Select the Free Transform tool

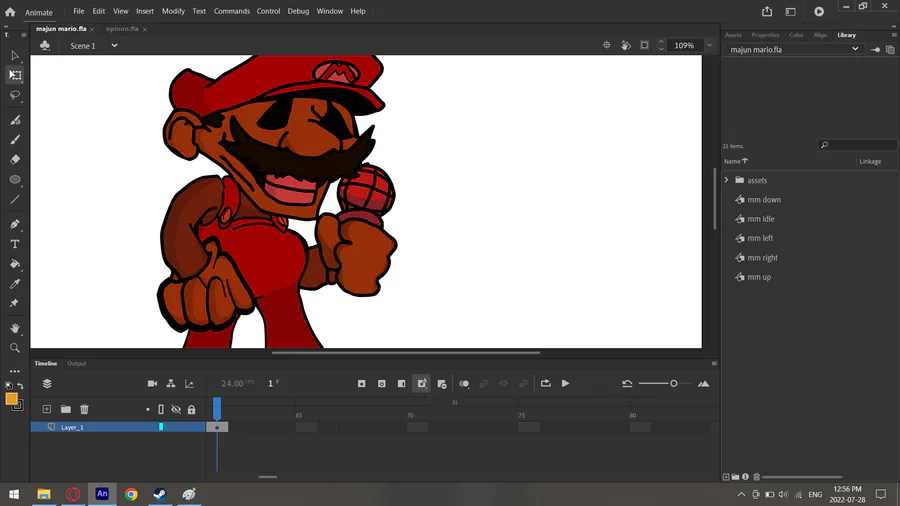click(x=15, y=75)
